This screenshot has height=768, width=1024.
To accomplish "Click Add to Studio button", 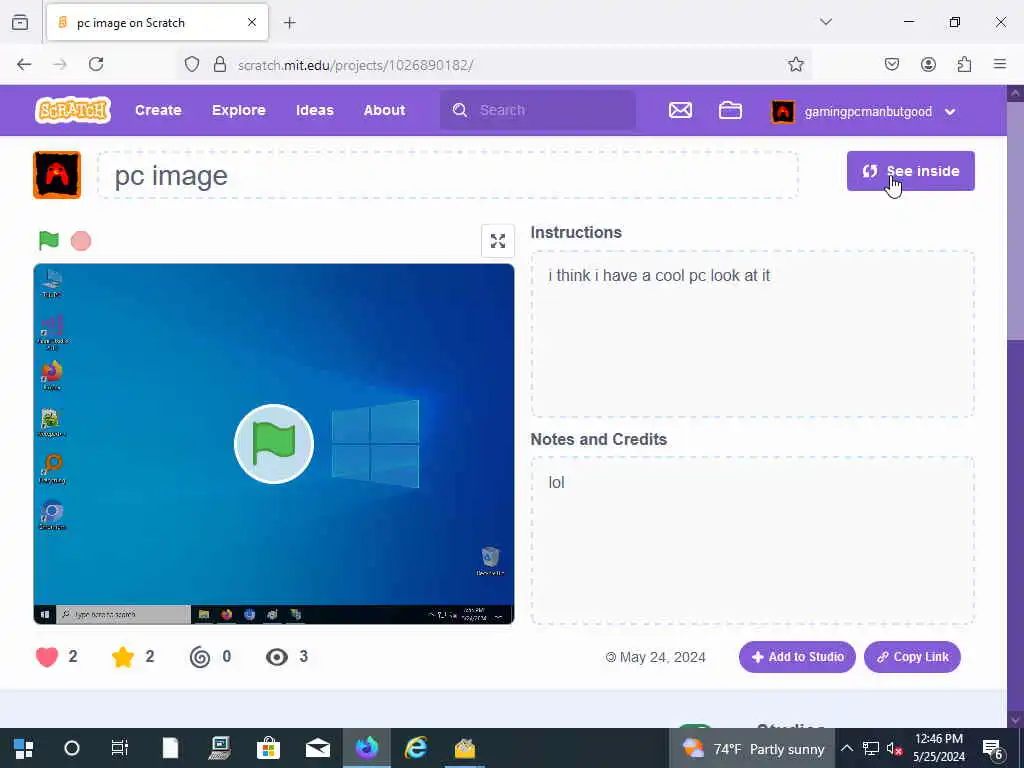I will coord(797,657).
